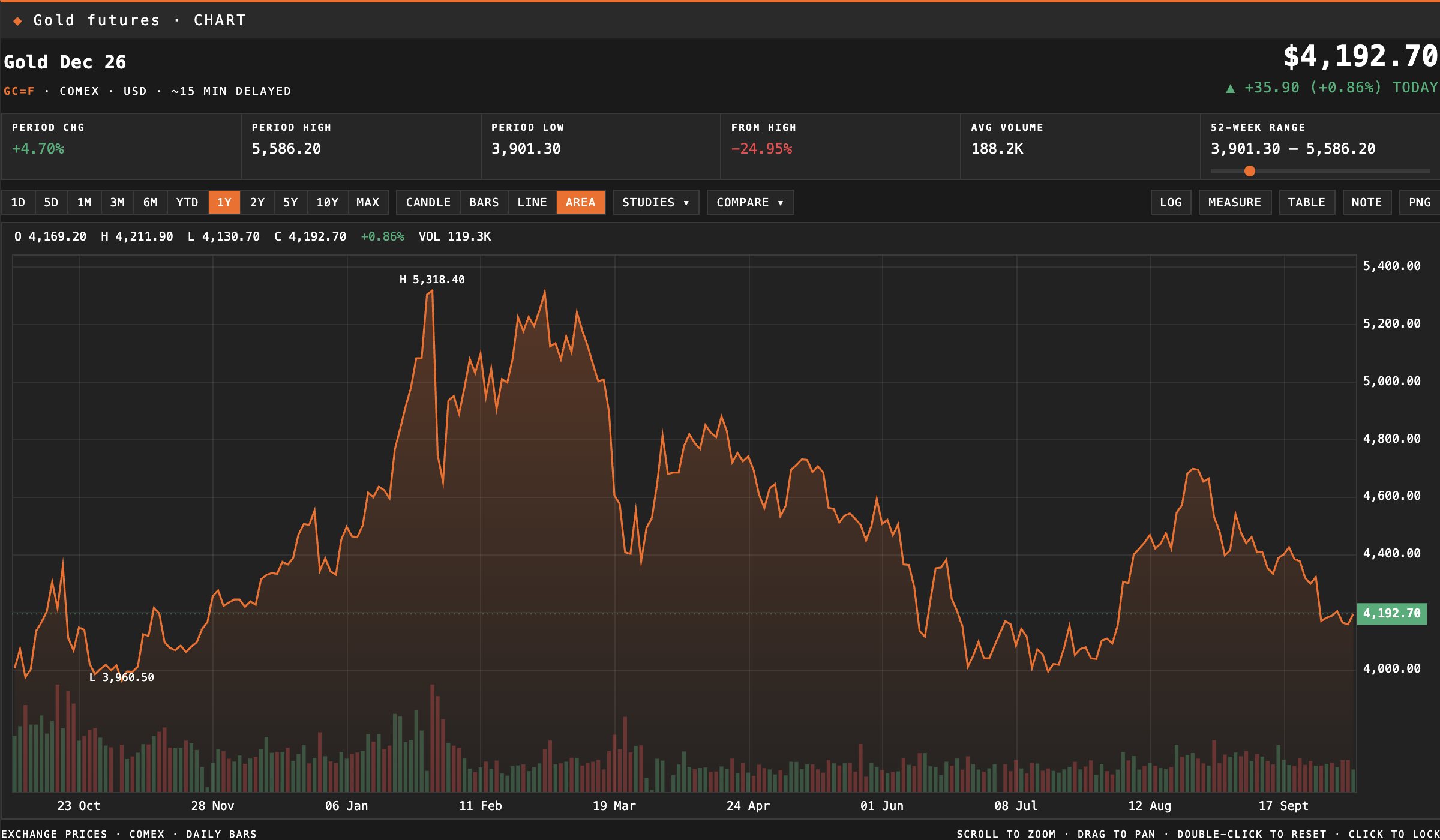The height and width of the screenshot is (840, 1440).
Task: Open the TABLE view
Action: tap(1307, 202)
